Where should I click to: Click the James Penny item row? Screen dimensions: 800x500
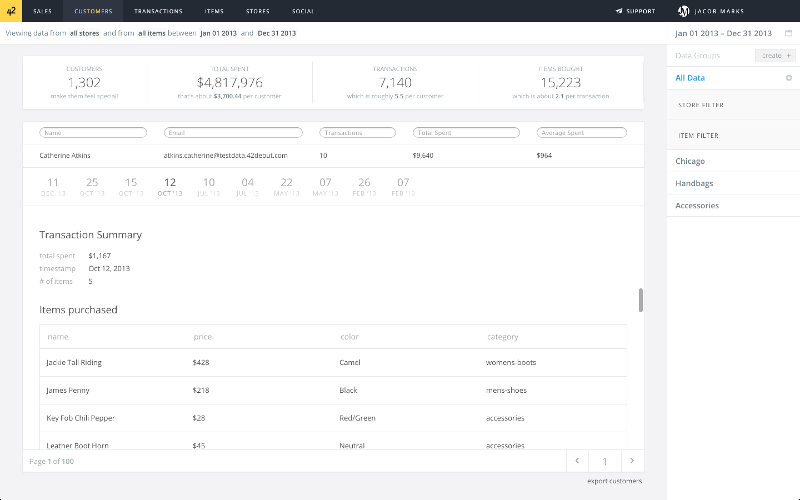tap(333, 390)
